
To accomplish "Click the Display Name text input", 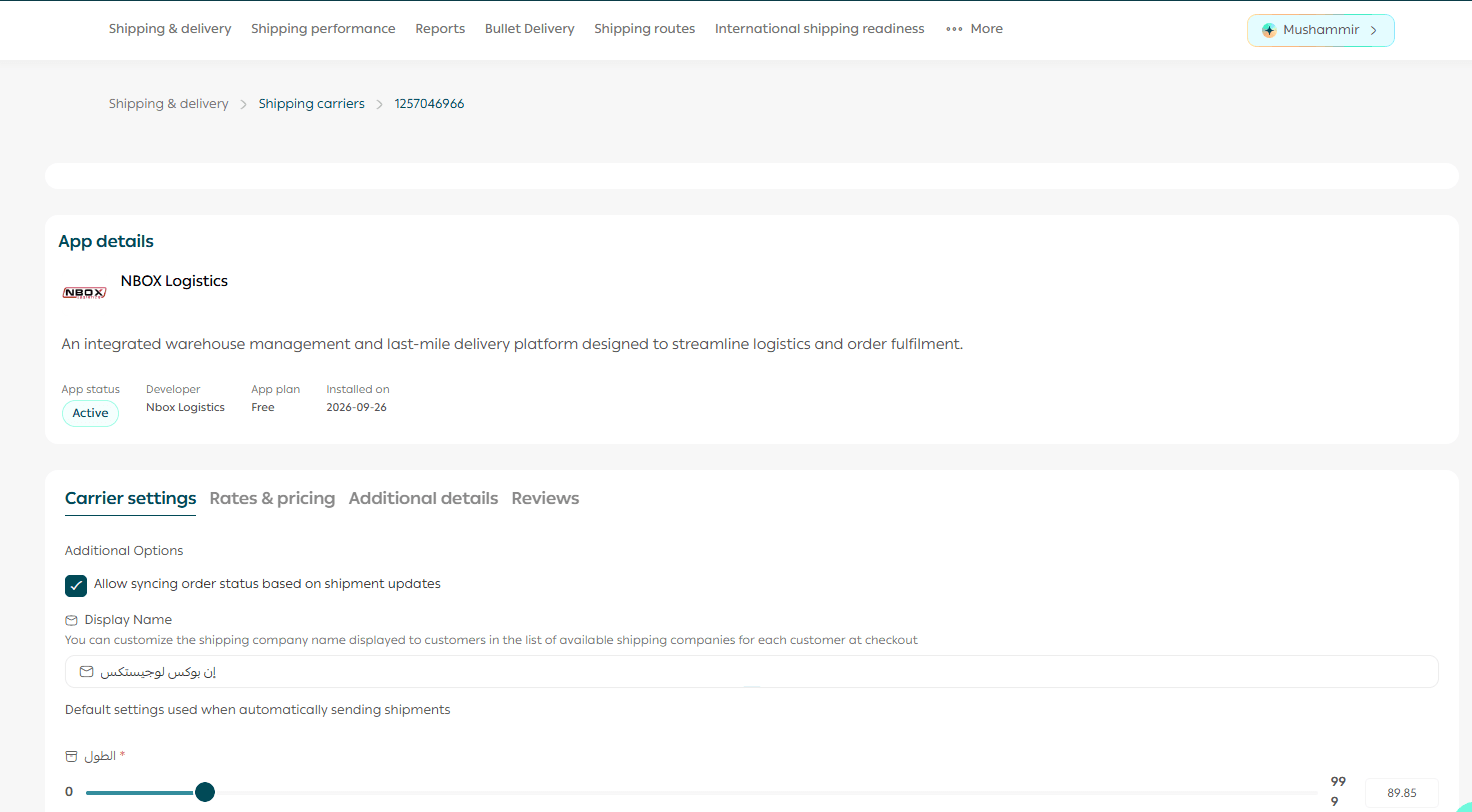I will click(752, 671).
